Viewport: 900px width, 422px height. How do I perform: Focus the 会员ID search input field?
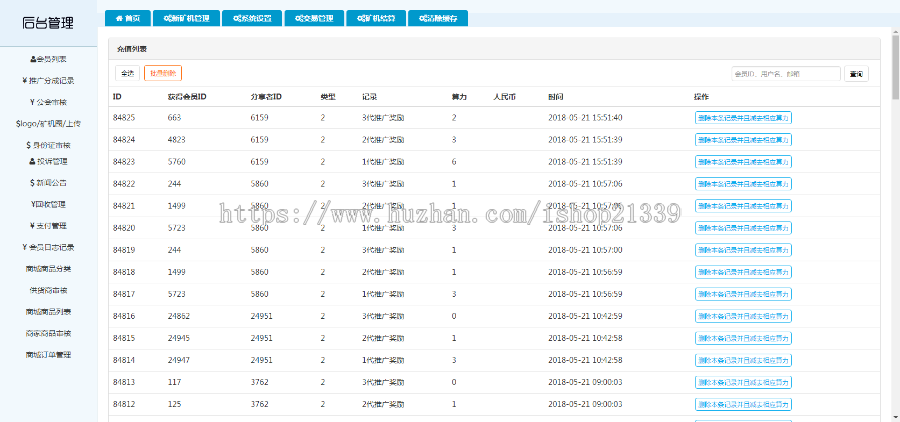(786, 74)
